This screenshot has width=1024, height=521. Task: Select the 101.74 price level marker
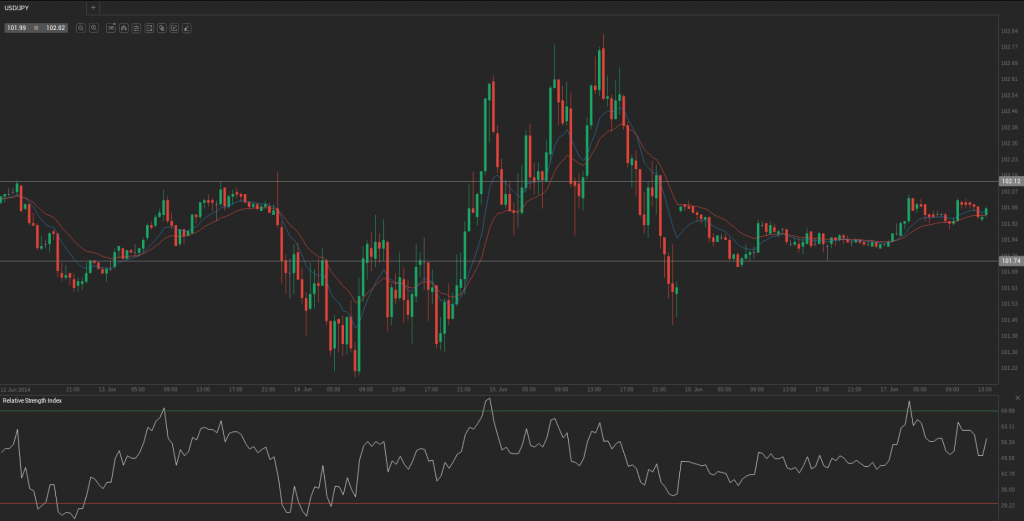1009,260
